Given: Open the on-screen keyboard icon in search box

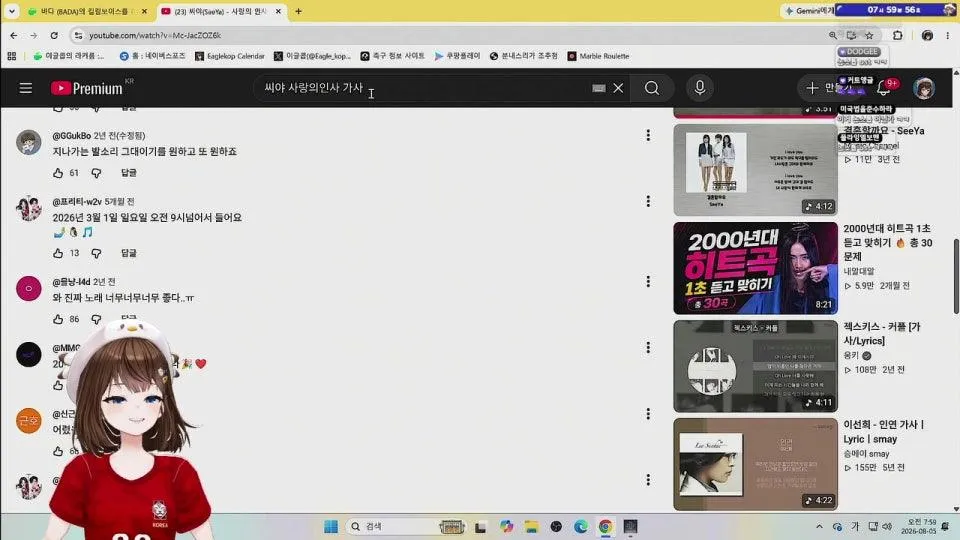Looking at the screenshot, I should point(599,88).
